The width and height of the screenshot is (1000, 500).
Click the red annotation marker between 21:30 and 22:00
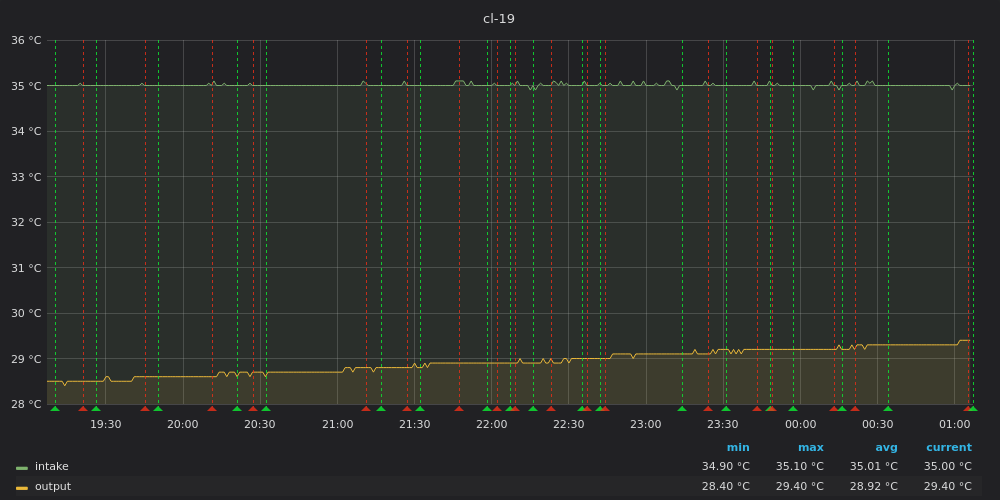click(x=459, y=408)
